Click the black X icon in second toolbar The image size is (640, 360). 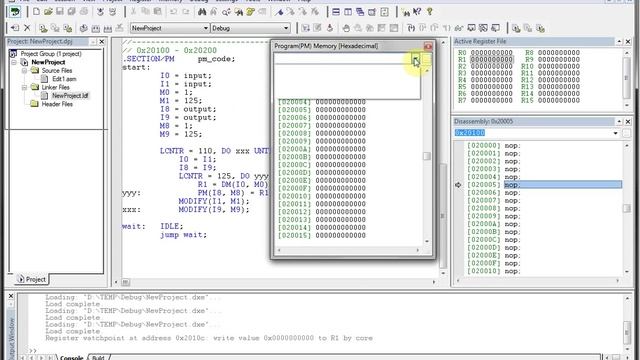(27, 28)
